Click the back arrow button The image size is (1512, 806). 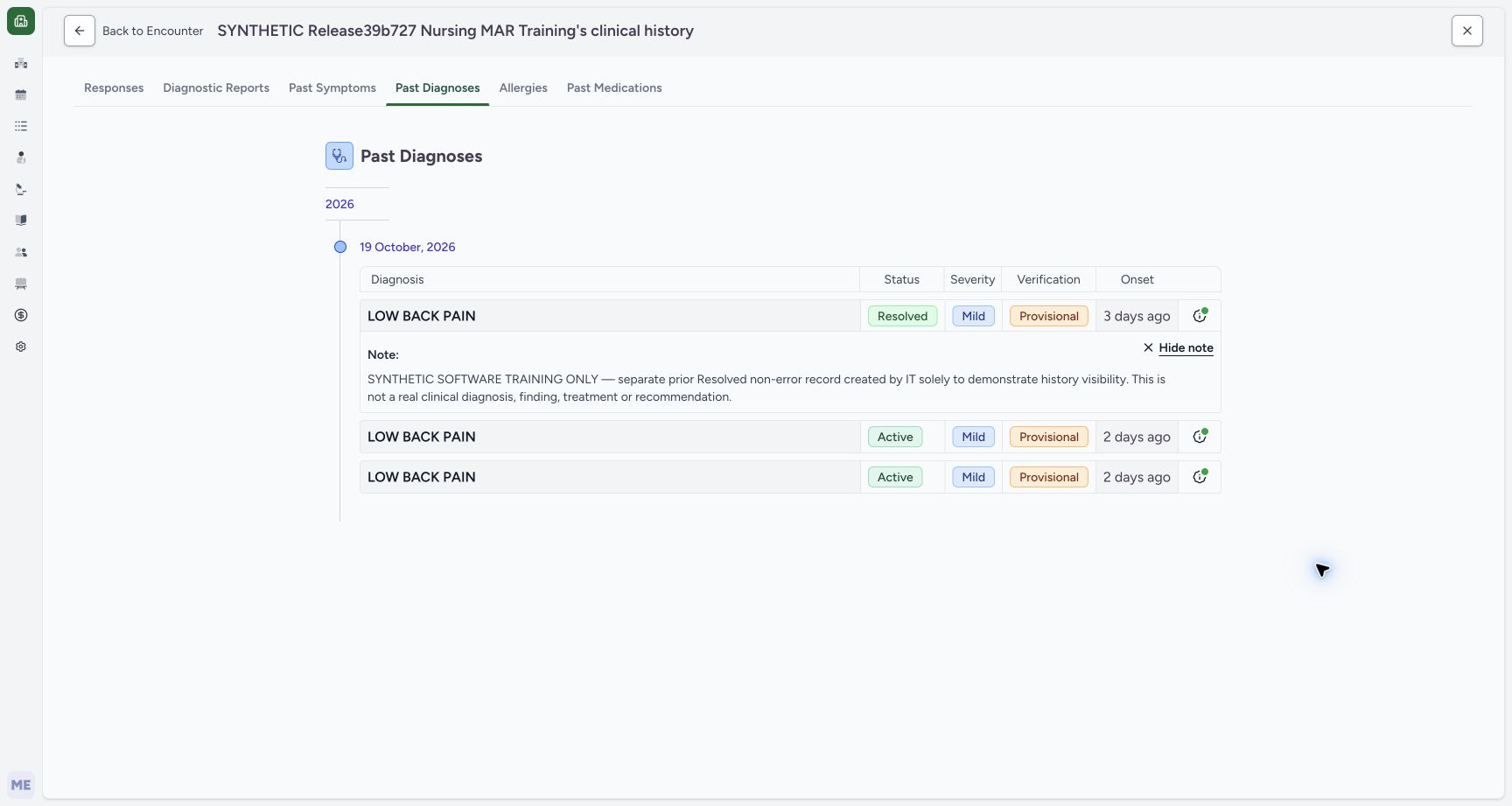point(80,31)
